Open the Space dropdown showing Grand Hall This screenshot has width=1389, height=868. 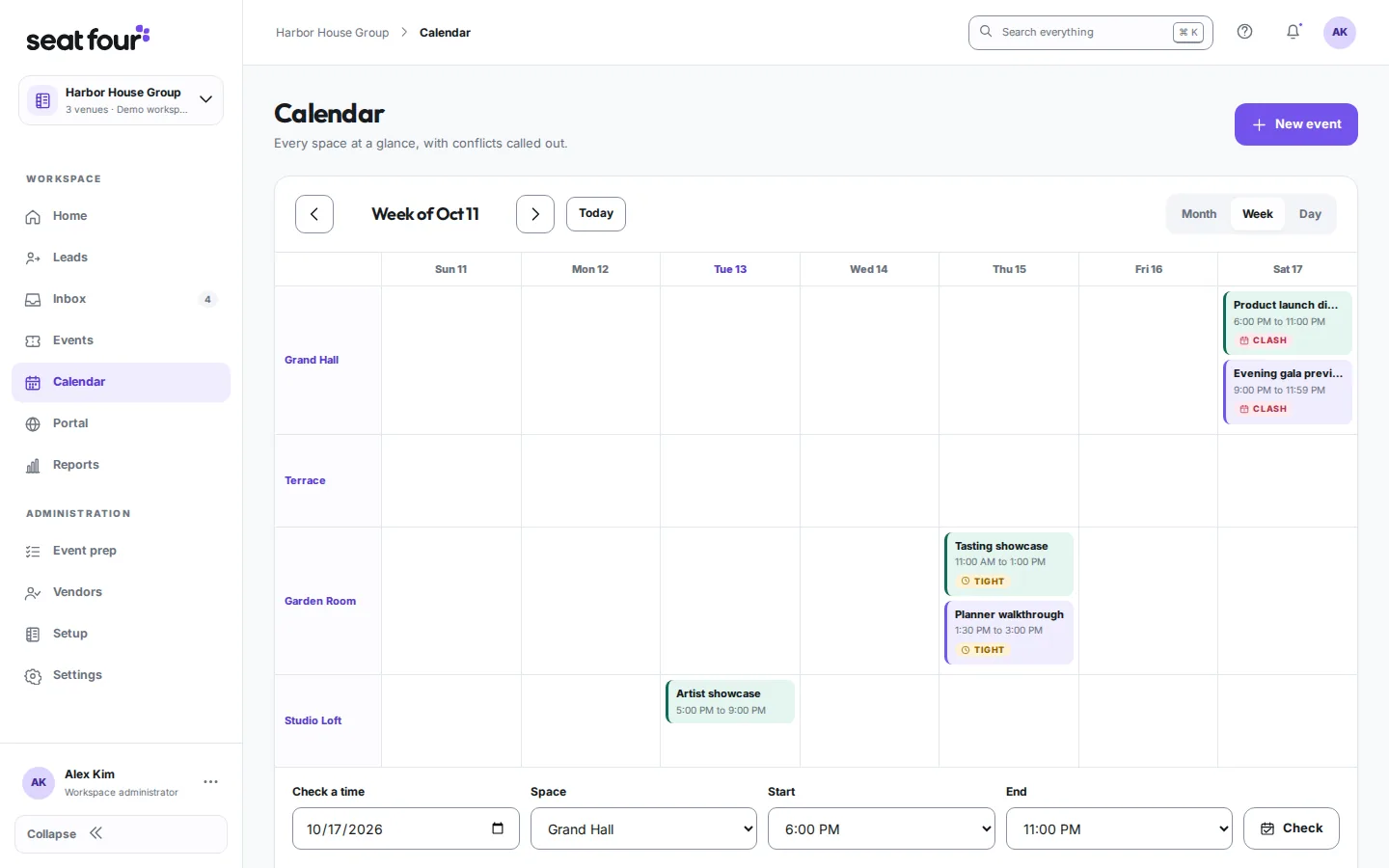pyautogui.click(x=643, y=828)
